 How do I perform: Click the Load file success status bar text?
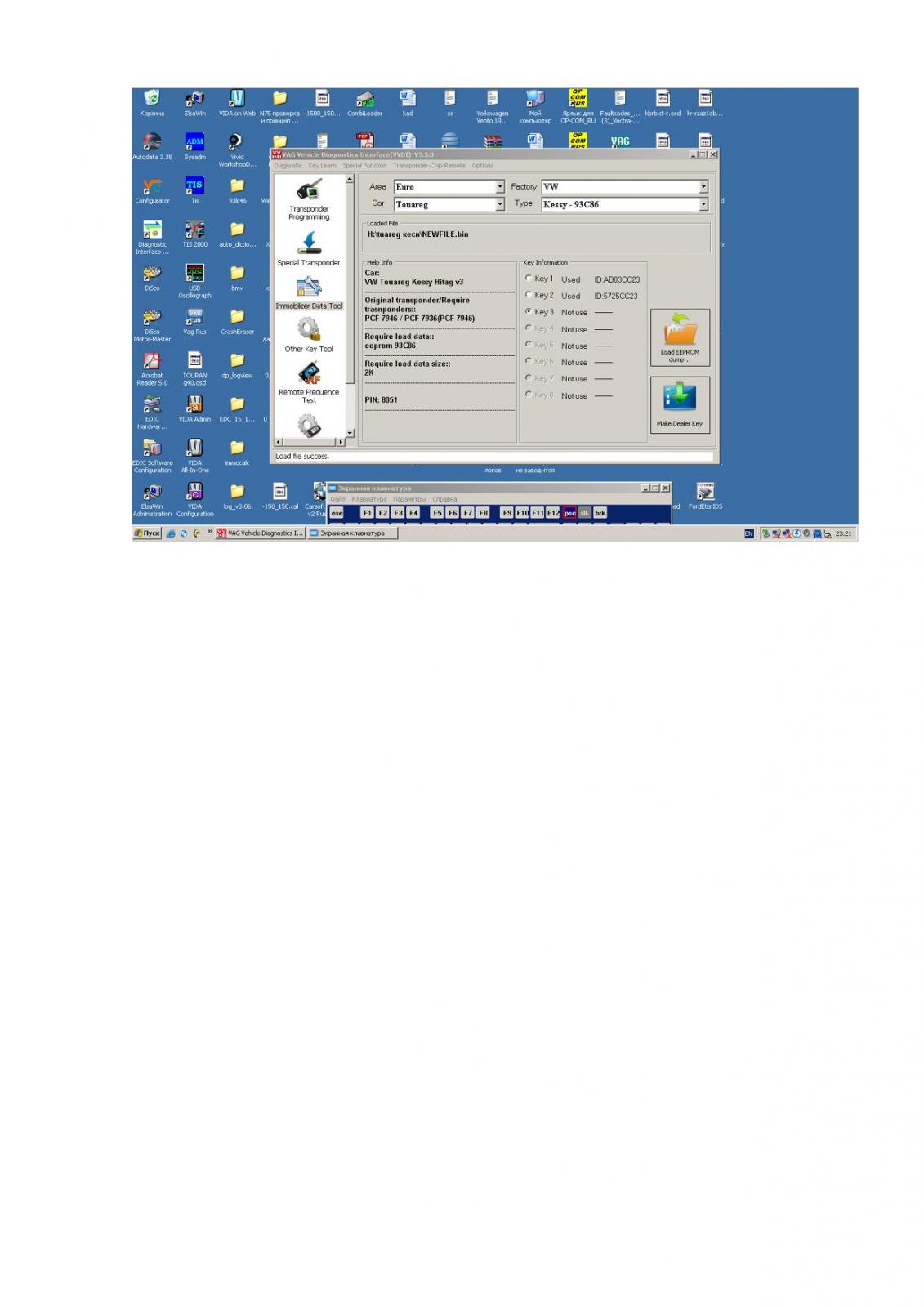pyautogui.click(x=302, y=457)
